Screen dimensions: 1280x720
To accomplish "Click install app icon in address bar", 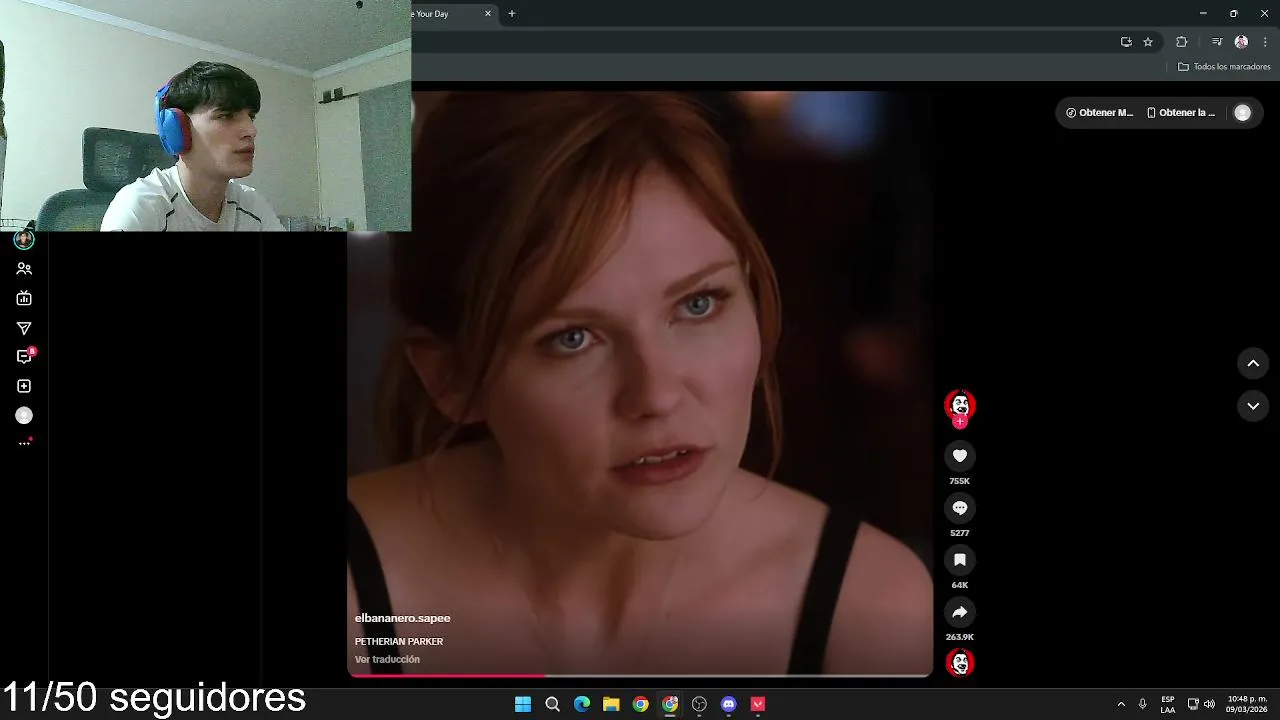I will click(x=1126, y=42).
